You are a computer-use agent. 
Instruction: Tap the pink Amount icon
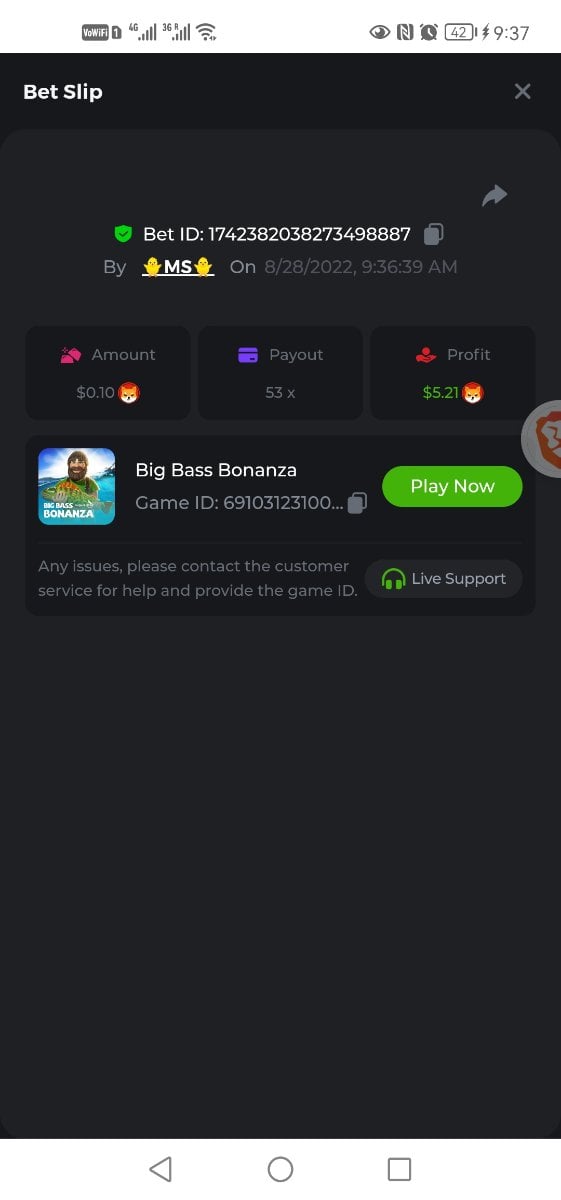(71, 355)
